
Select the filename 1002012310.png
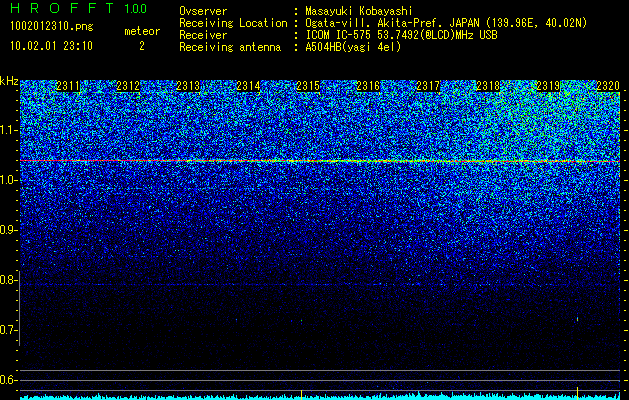[52, 27]
